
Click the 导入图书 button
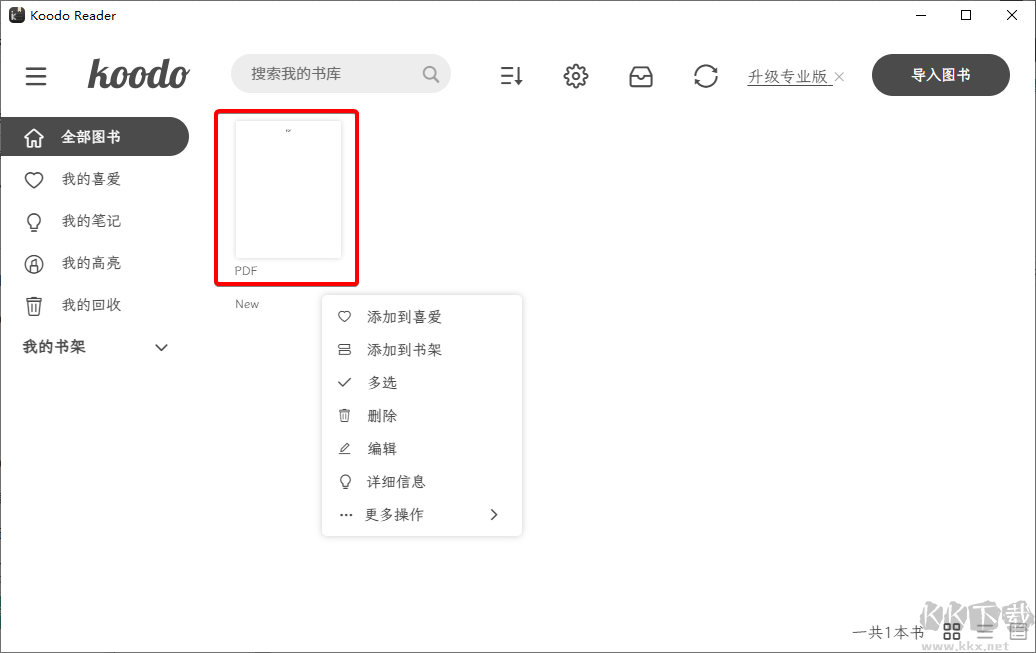tap(940, 75)
